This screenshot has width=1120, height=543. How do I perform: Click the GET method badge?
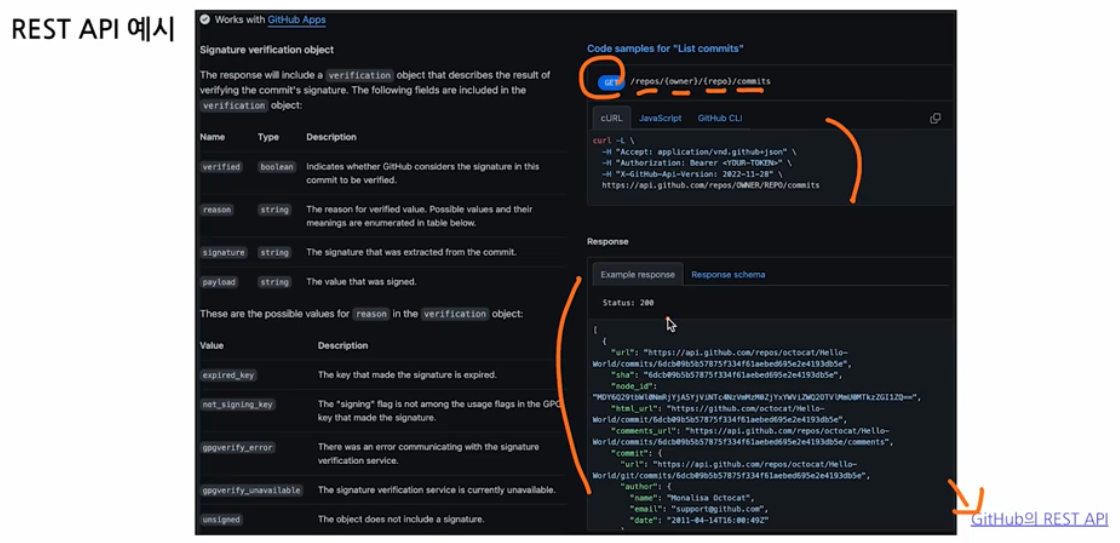coord(611,82)
